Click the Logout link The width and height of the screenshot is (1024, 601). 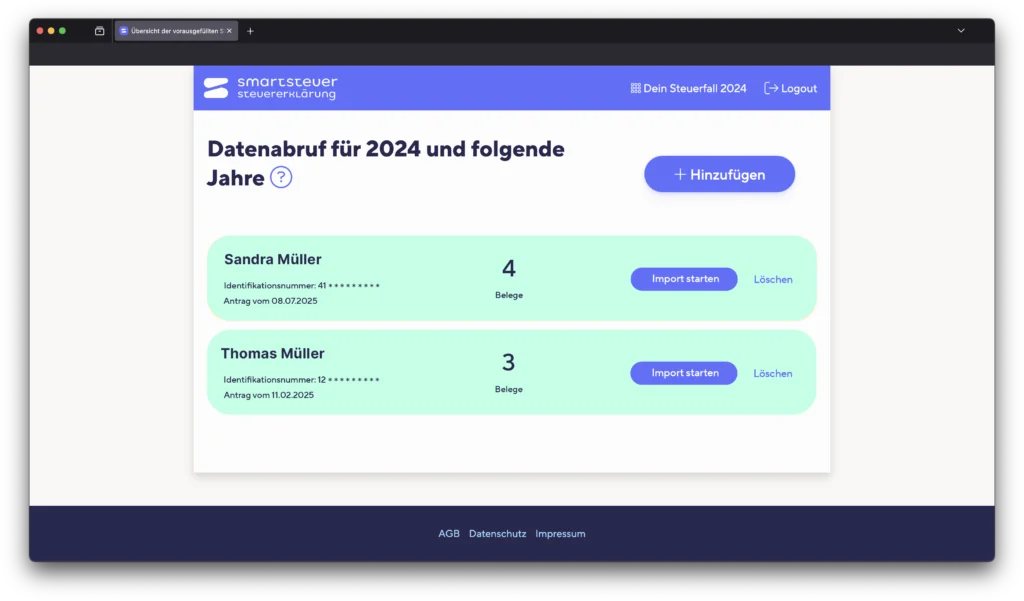coord(790,88)
